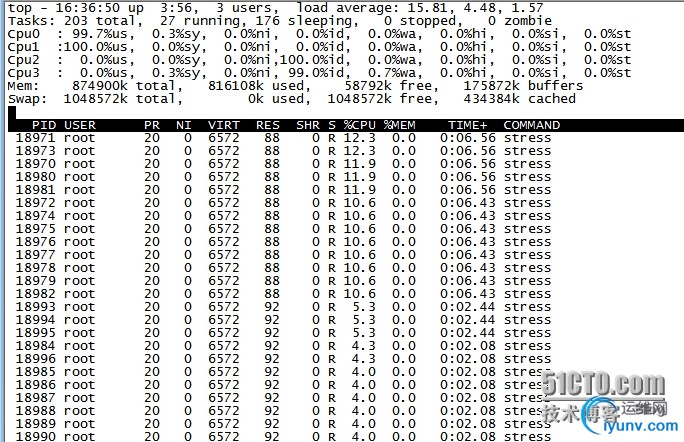684x442 pixels.
Task: Click the RES column header
Action: [x=268, y=125]
